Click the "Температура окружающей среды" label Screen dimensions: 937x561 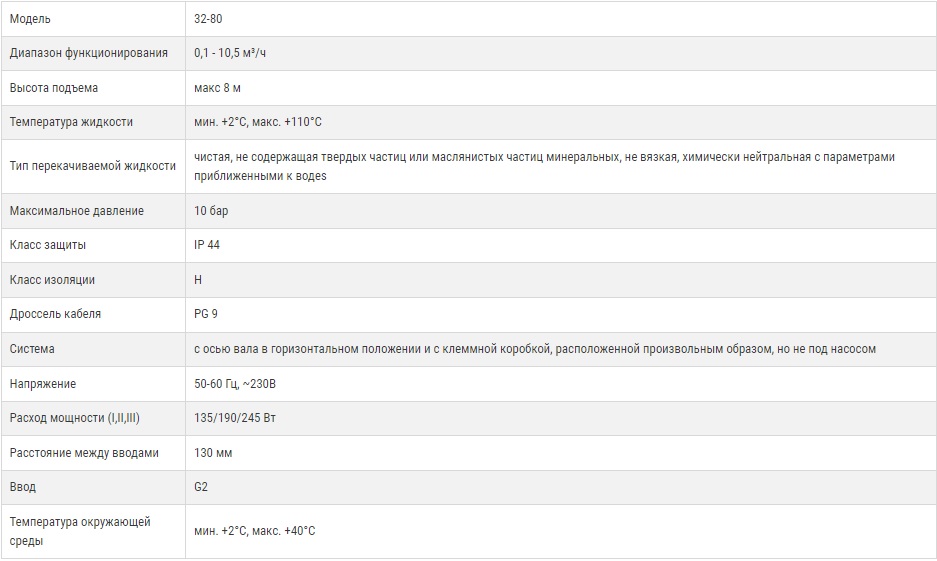80,531
